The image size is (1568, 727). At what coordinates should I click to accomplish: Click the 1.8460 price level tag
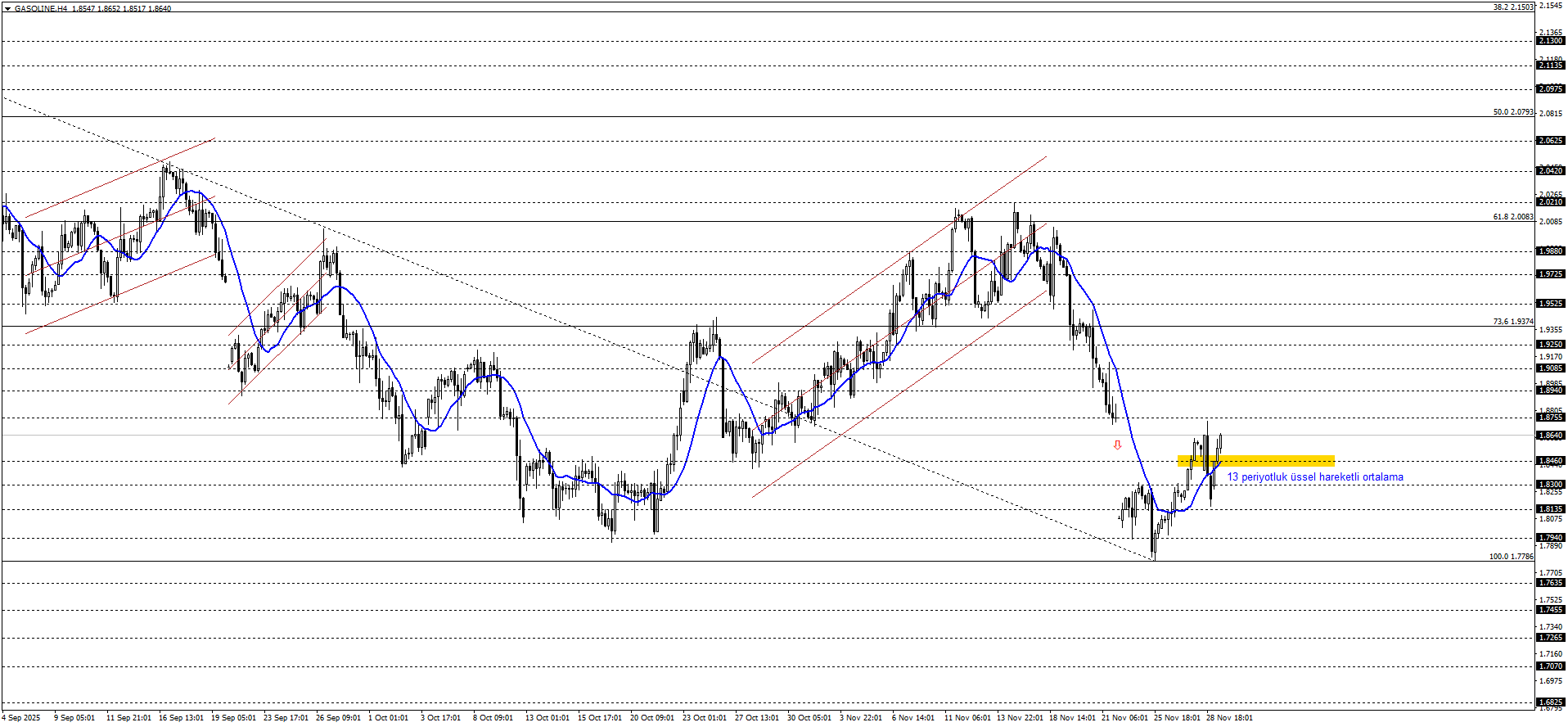[x=1551, y=461]
